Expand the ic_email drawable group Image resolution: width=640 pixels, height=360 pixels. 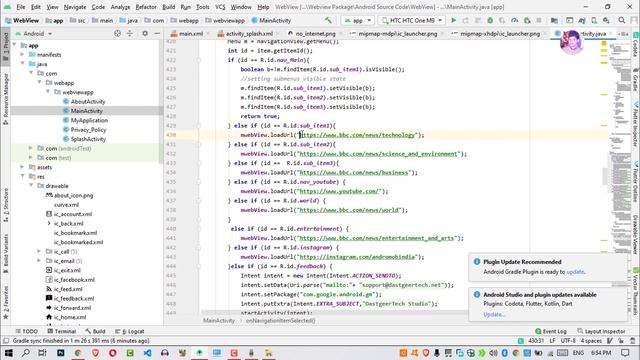tap(40, 261)
